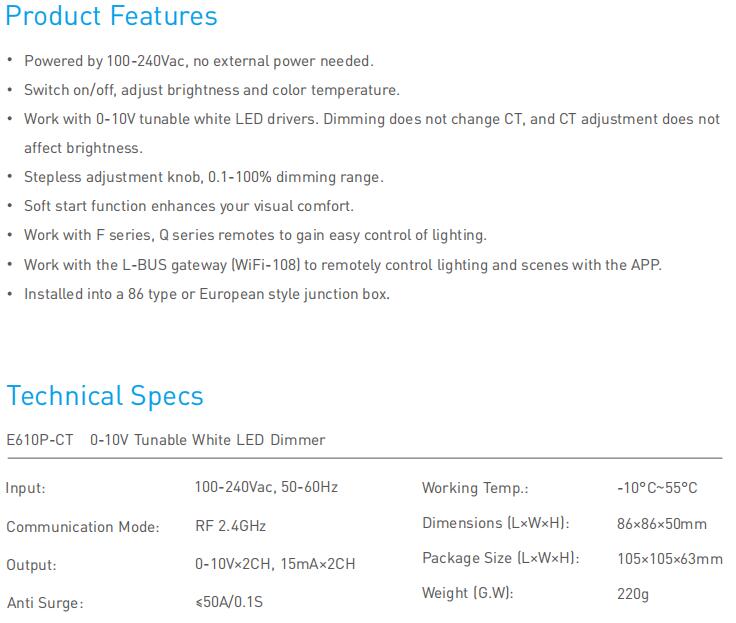Click the 220g weight value
Viewport: 736px width, 623px height.
(633, 594)
